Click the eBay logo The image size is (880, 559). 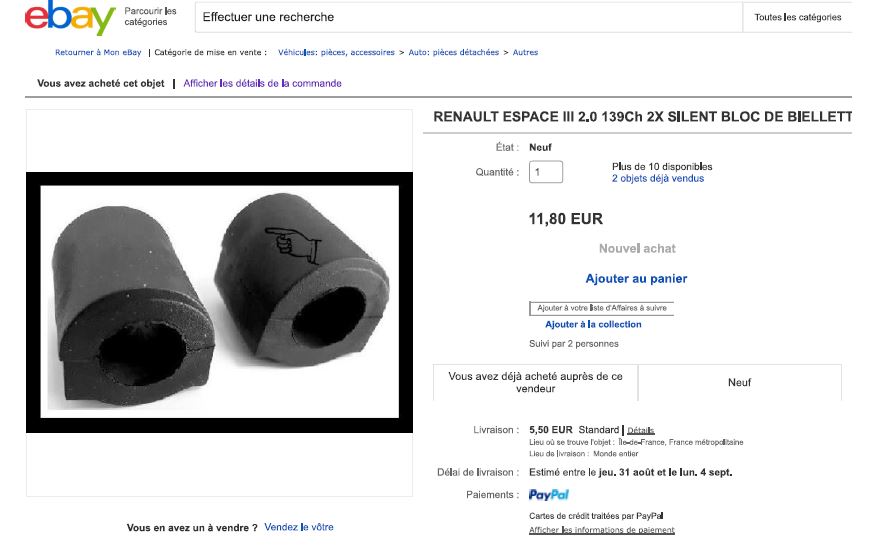(70, 19)
